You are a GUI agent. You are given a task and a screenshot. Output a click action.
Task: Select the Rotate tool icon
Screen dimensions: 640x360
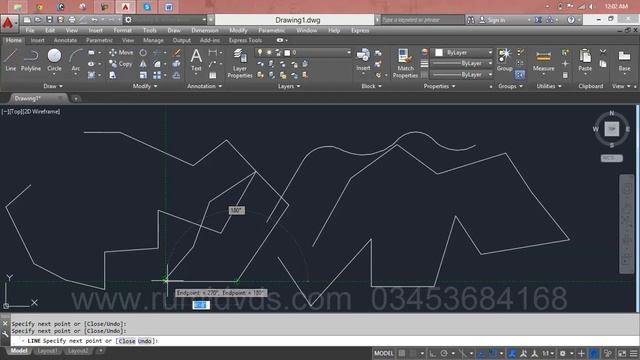143,53
